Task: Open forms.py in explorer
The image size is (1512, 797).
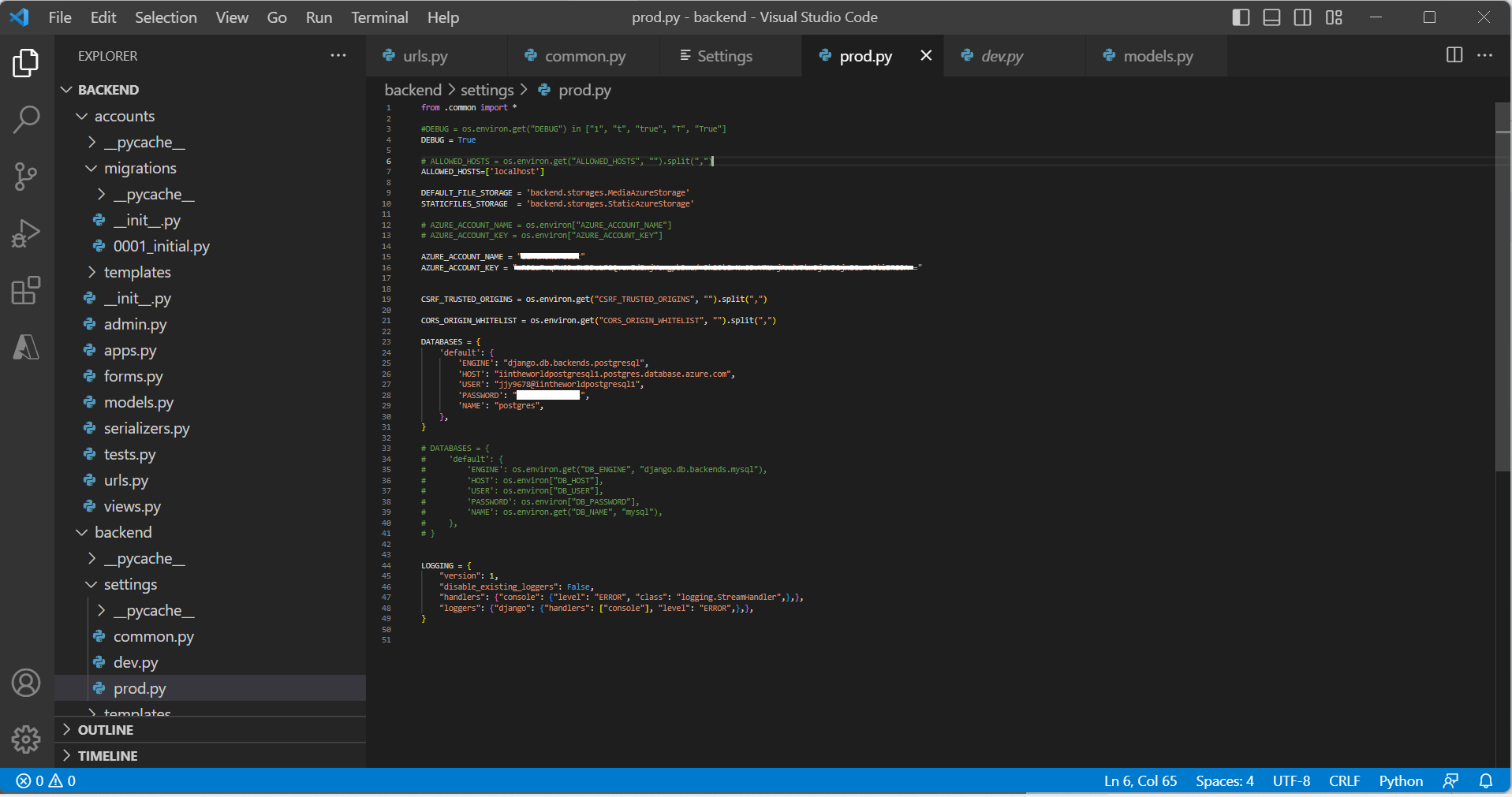Action: (210, 376)
